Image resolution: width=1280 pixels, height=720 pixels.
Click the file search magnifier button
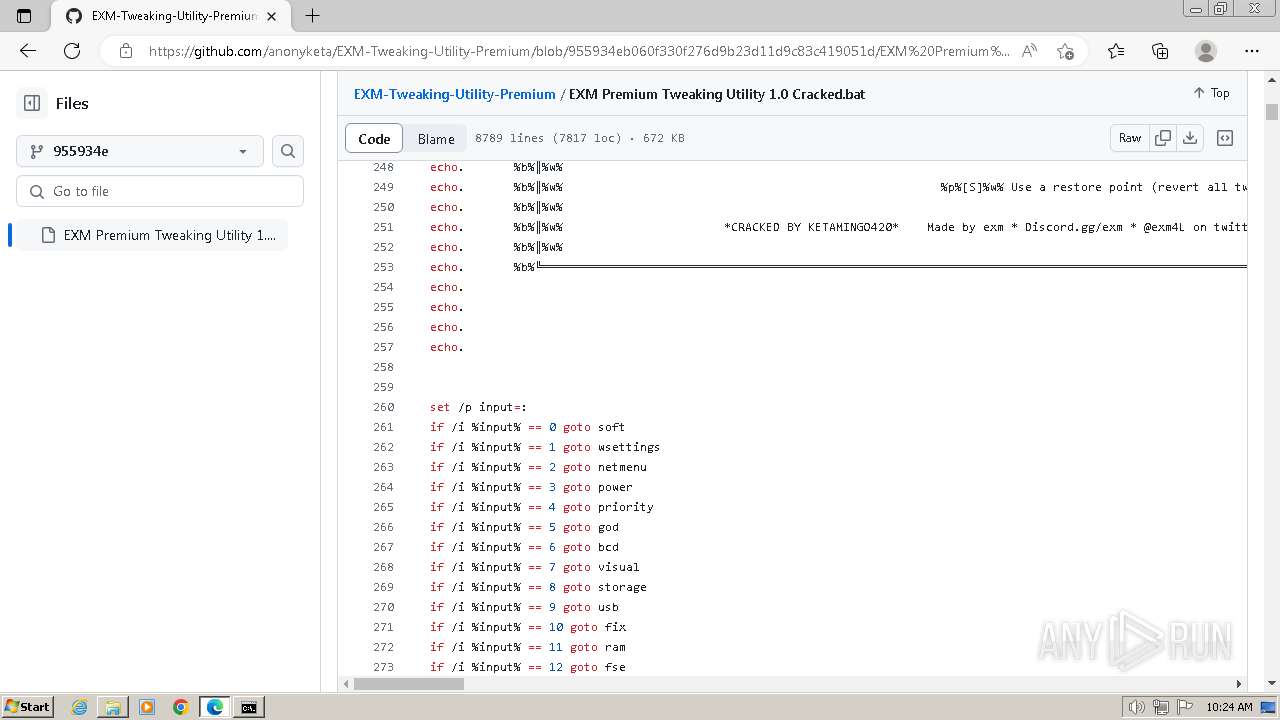[288, 151]
